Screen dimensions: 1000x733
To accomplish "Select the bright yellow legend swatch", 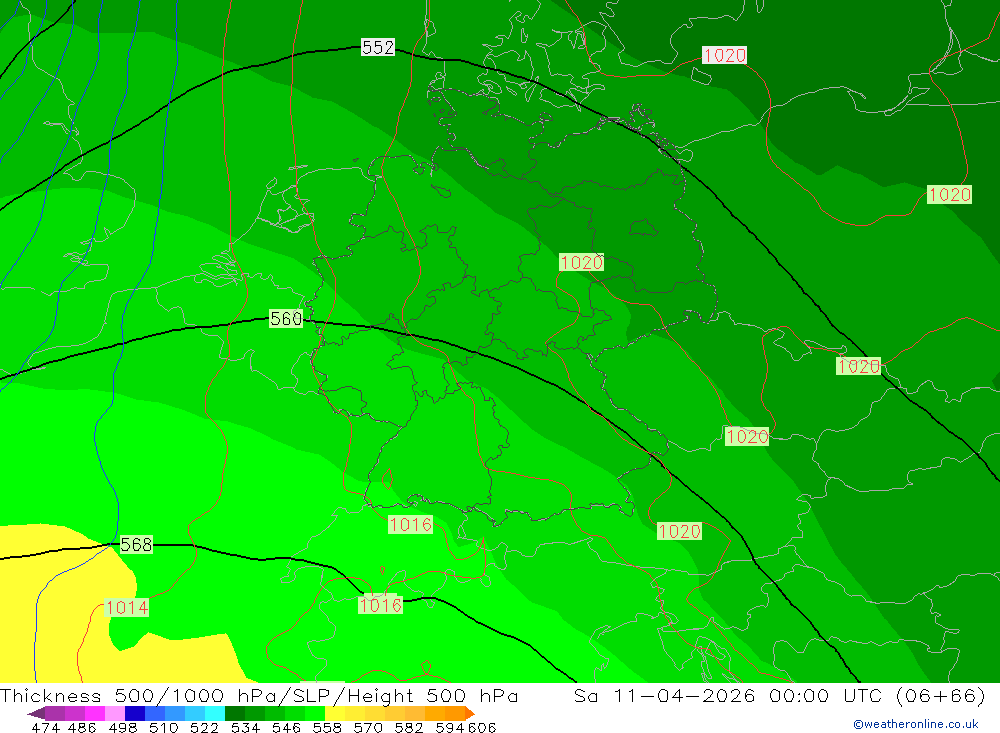I will pyautogui.click(x=335, y=713).
